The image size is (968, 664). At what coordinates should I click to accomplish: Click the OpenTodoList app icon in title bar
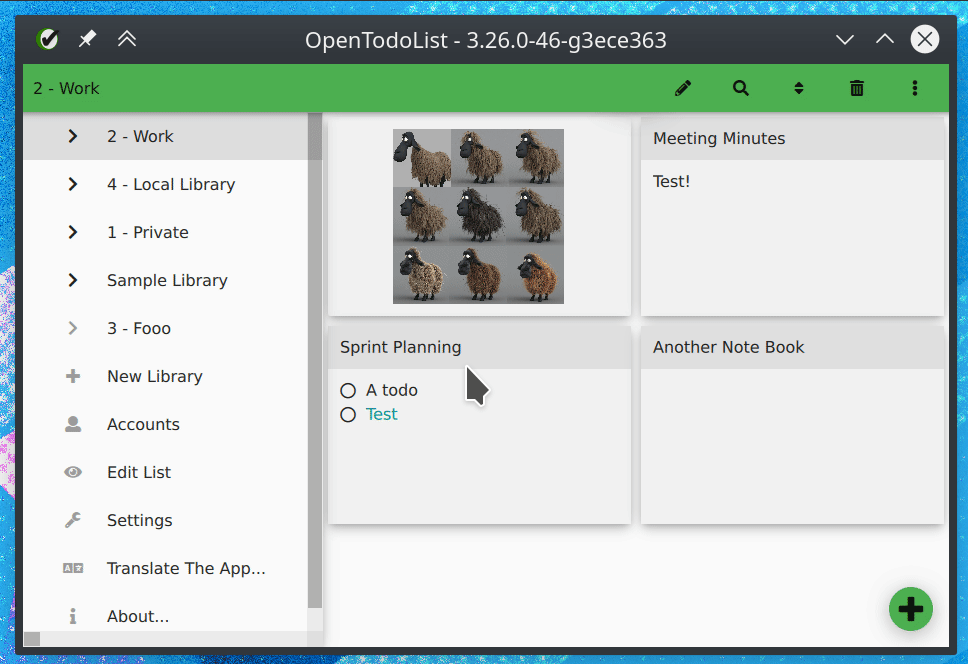47,39
